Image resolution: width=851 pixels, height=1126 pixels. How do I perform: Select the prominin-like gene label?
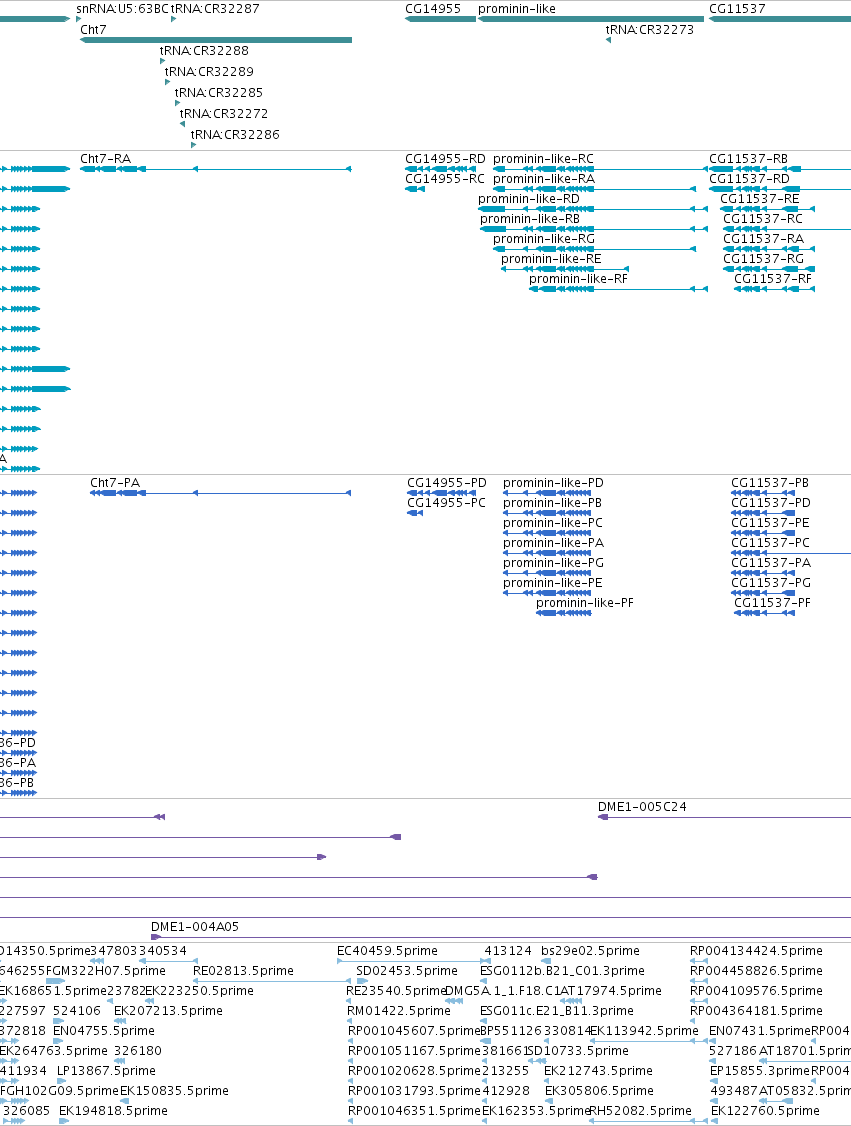pos(517,9)
